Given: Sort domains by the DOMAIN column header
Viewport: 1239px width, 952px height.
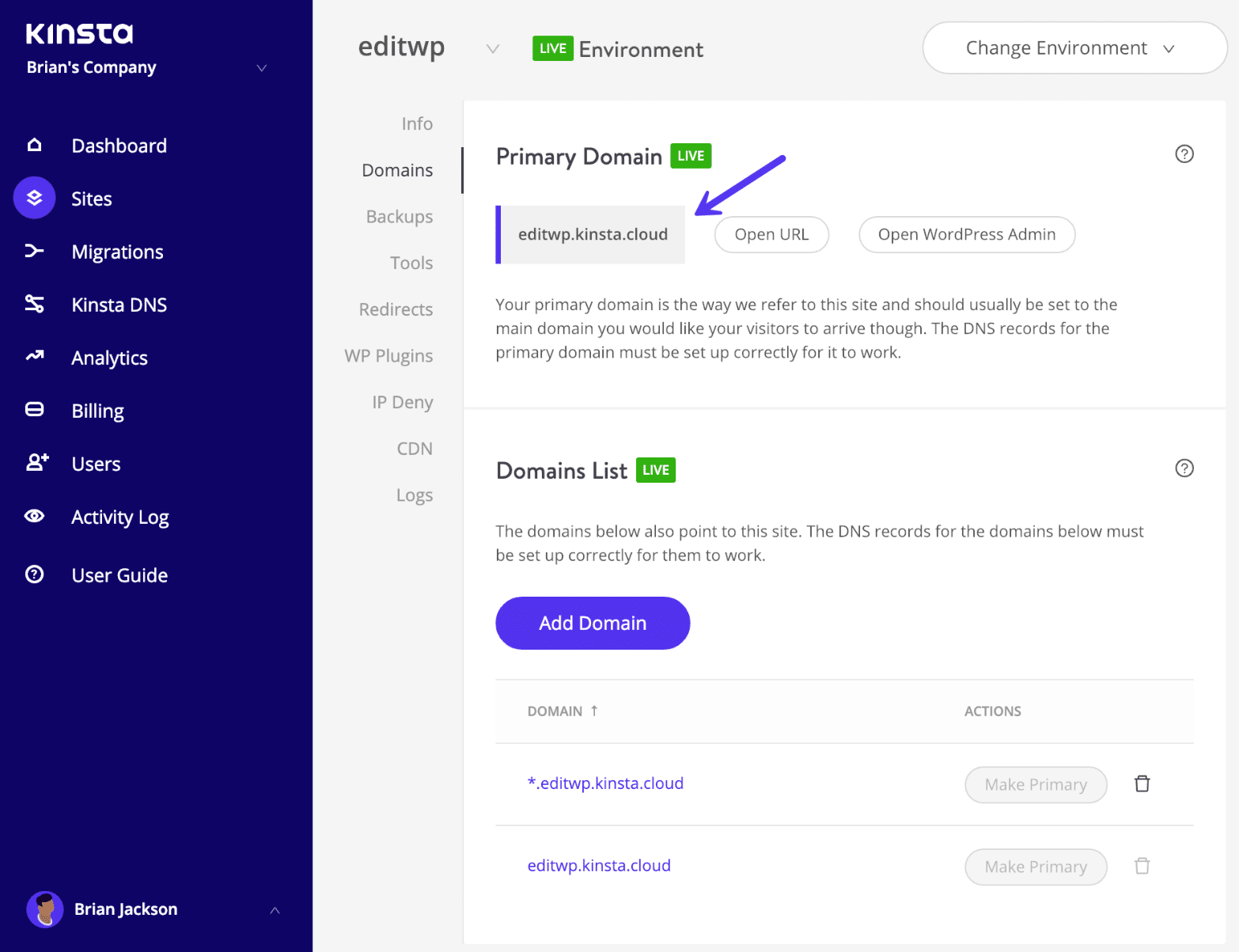Looking at the screenshot, I should pyautogui.click(x=562, y=711).
